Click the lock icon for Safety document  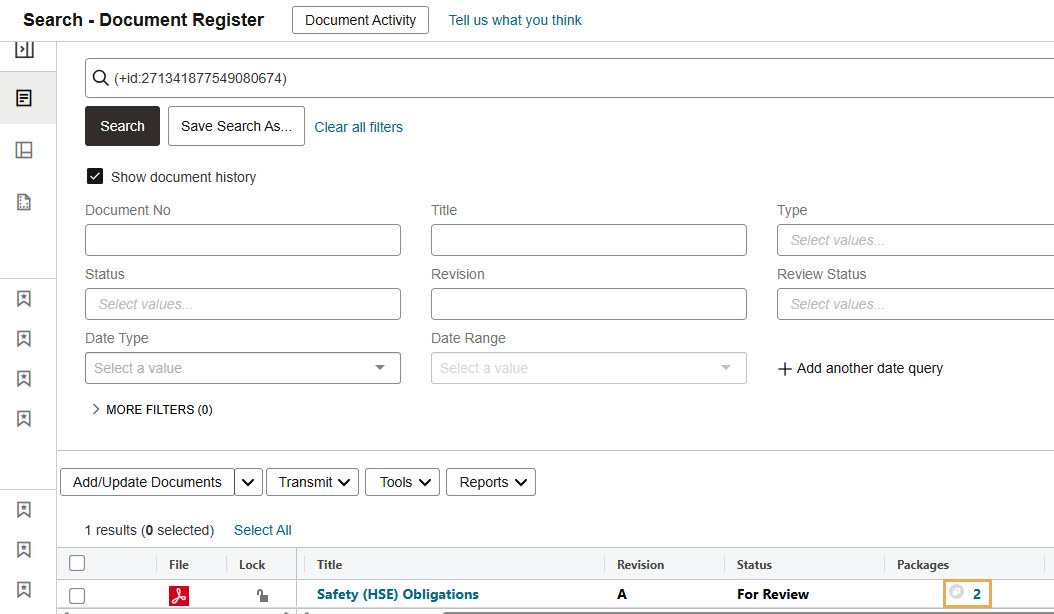tap(262, 595)
